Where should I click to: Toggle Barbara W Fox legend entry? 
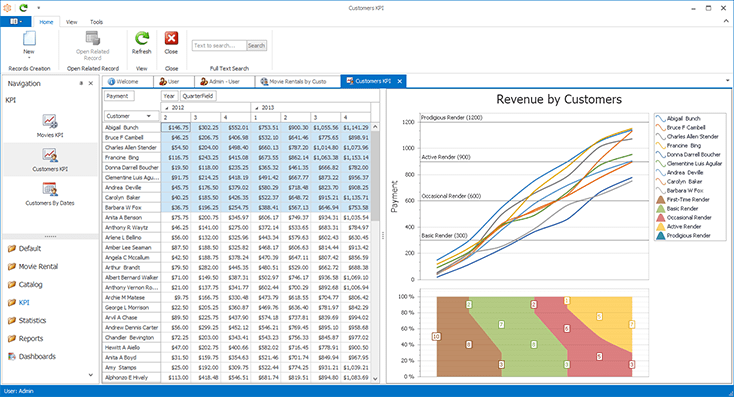tap(679, 191)
